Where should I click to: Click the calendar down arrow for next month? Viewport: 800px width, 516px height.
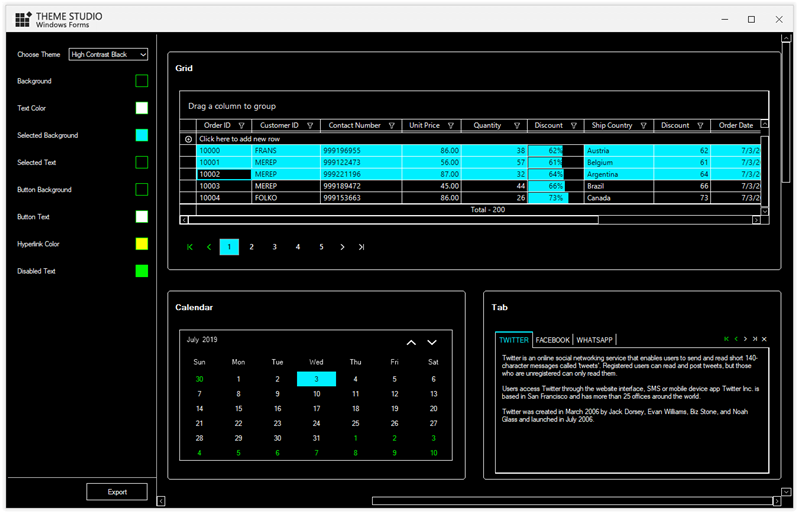[432, 342]
